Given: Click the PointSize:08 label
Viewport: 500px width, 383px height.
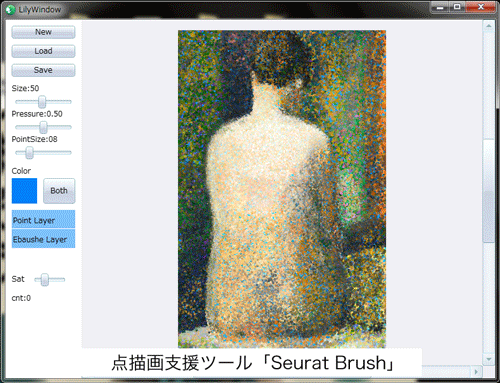Looking at the screenshot, I should pos(34,139).
